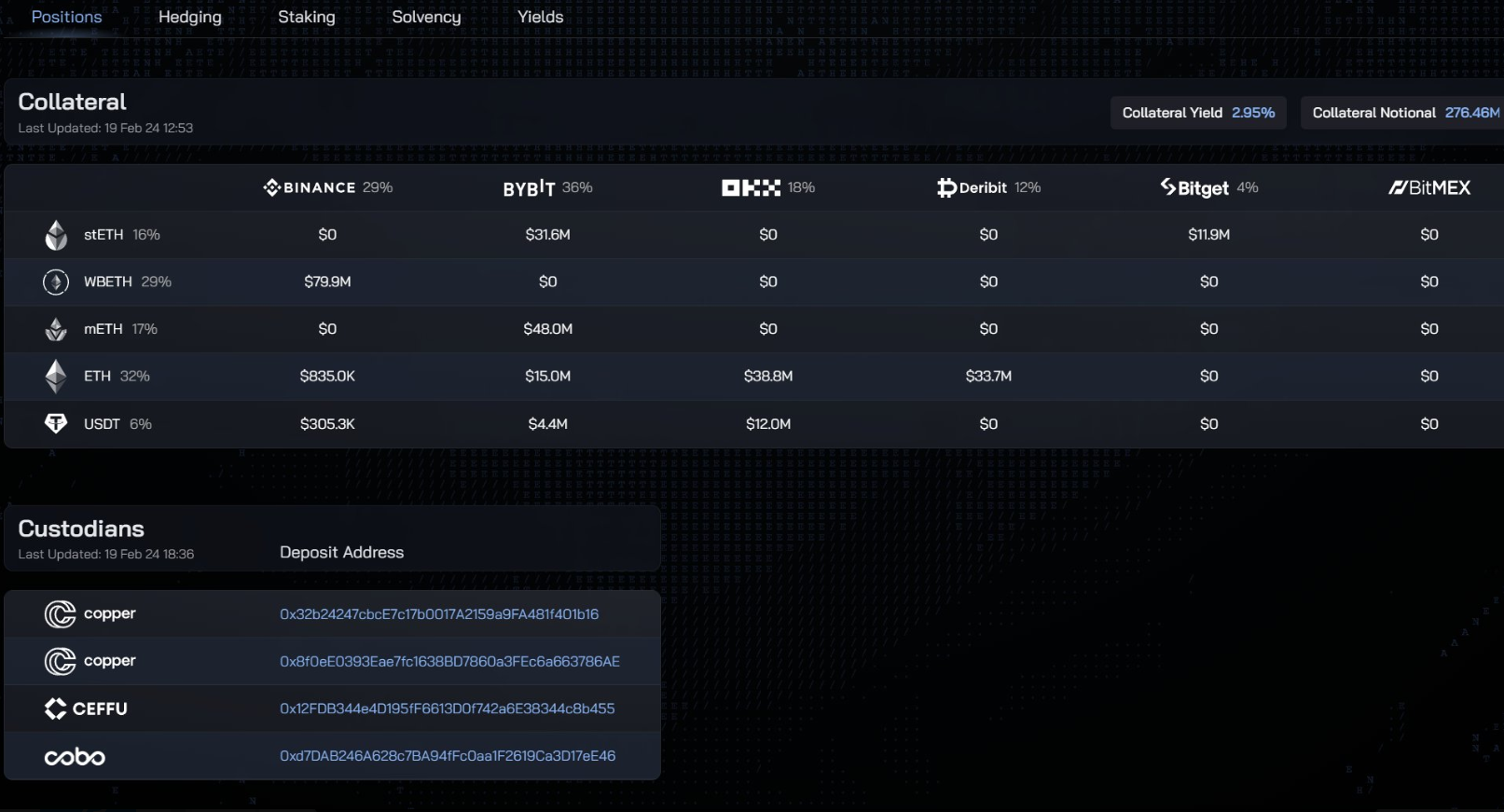The width and height of the screenshot is (1504, 812).
Task: Click the first Copper custodian logo
Action: coord(90,614)
